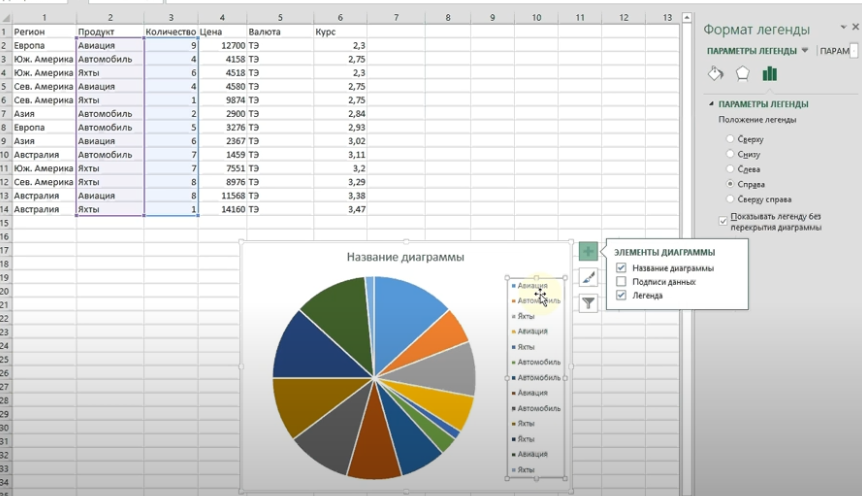Open task pane options arrow beside close
This screenshot has height=496, width=862.
click(x=842, y=28)
